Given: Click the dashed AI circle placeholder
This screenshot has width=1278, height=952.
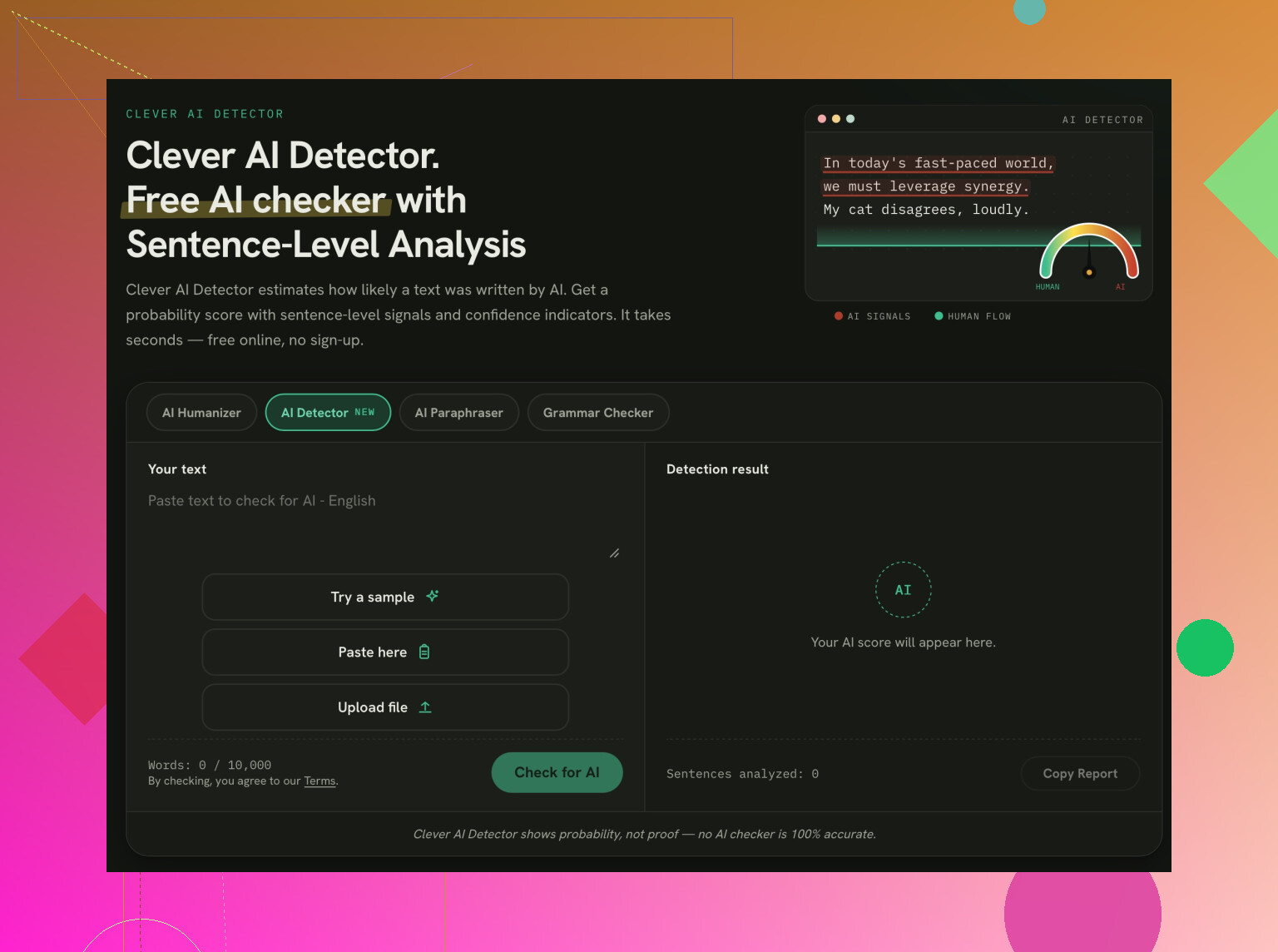Looking at the screenshot, I should pyautogui.click(x=903, y=590).
